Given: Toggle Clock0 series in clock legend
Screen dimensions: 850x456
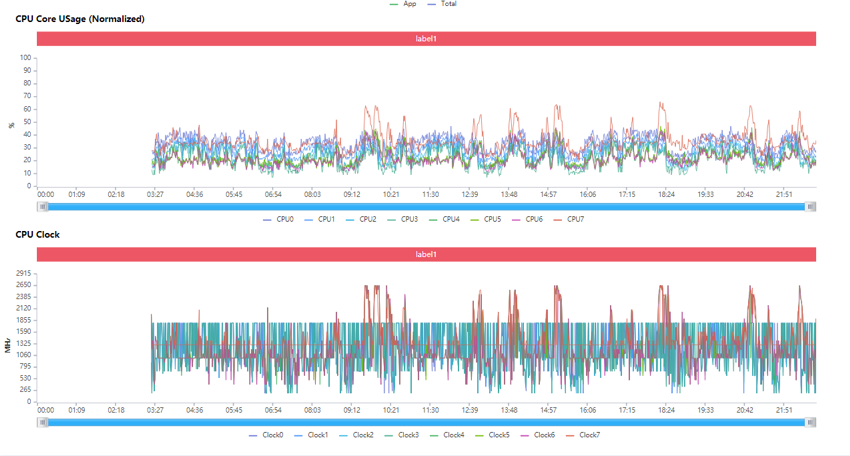Looking at the screenshot, I should (266, 435).
